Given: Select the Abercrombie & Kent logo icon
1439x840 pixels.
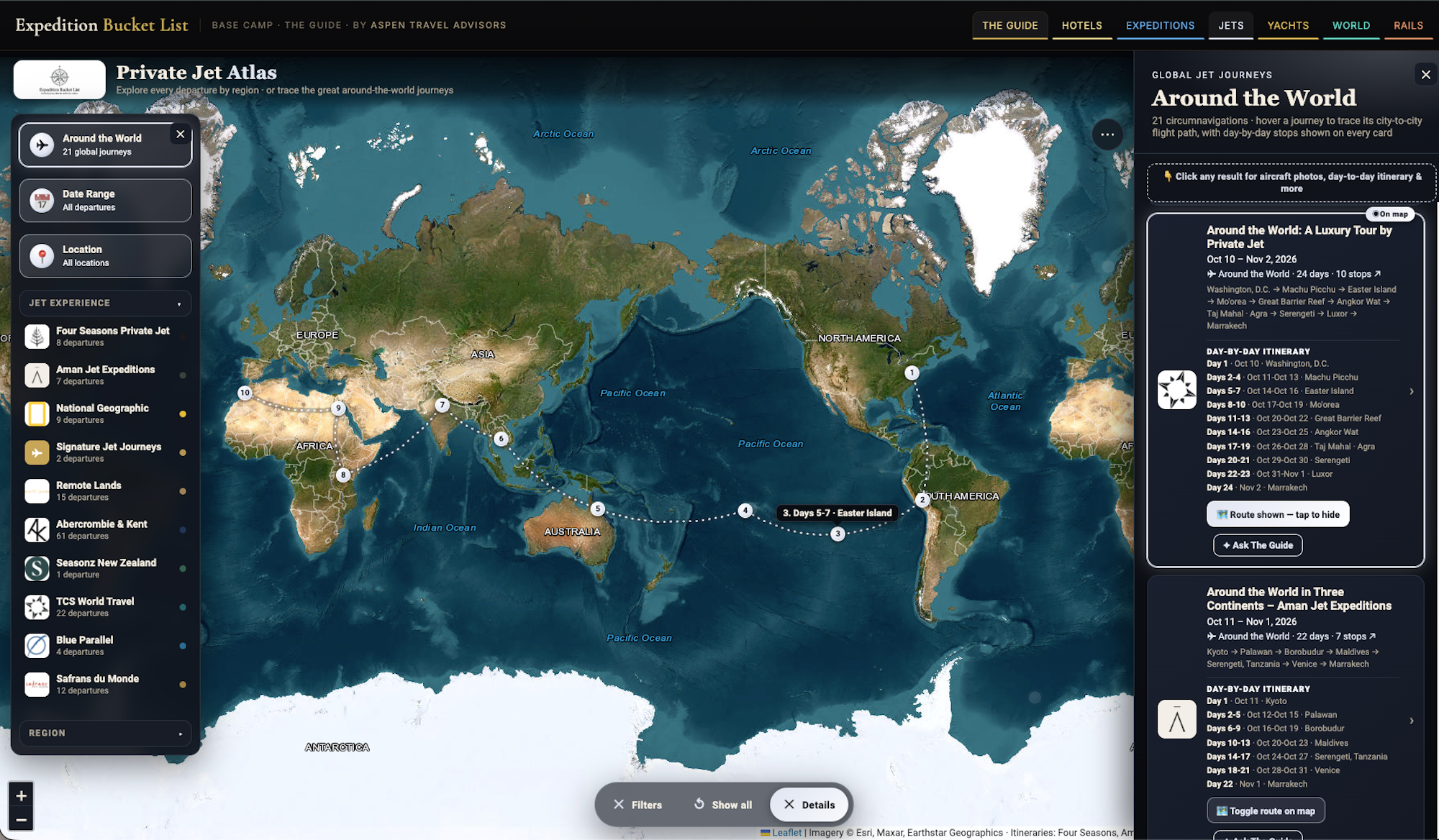Looking at the screenshot, I should pos(37,530).
